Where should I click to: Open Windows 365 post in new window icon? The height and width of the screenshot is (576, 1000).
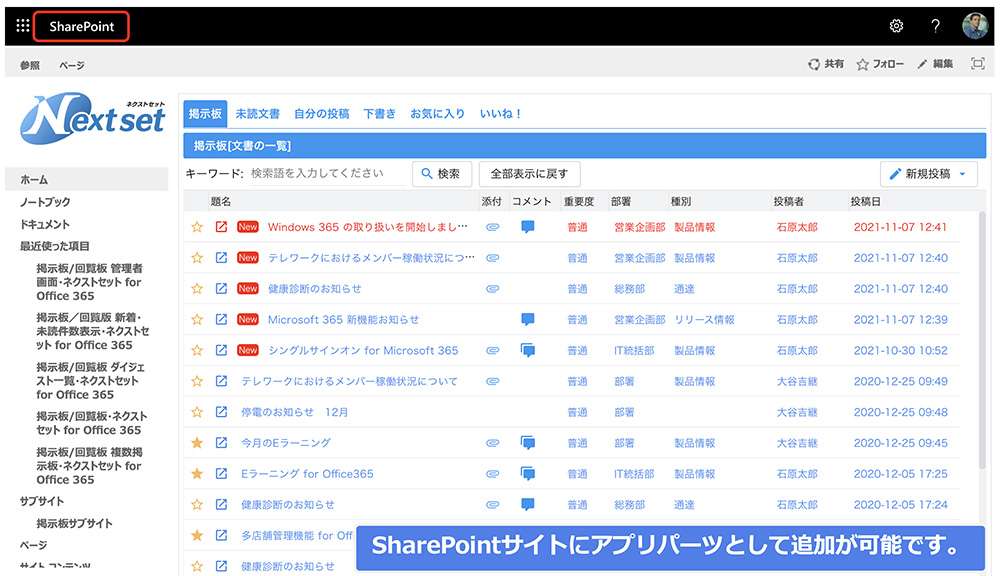pyautogui.click(x=221, y=227)
